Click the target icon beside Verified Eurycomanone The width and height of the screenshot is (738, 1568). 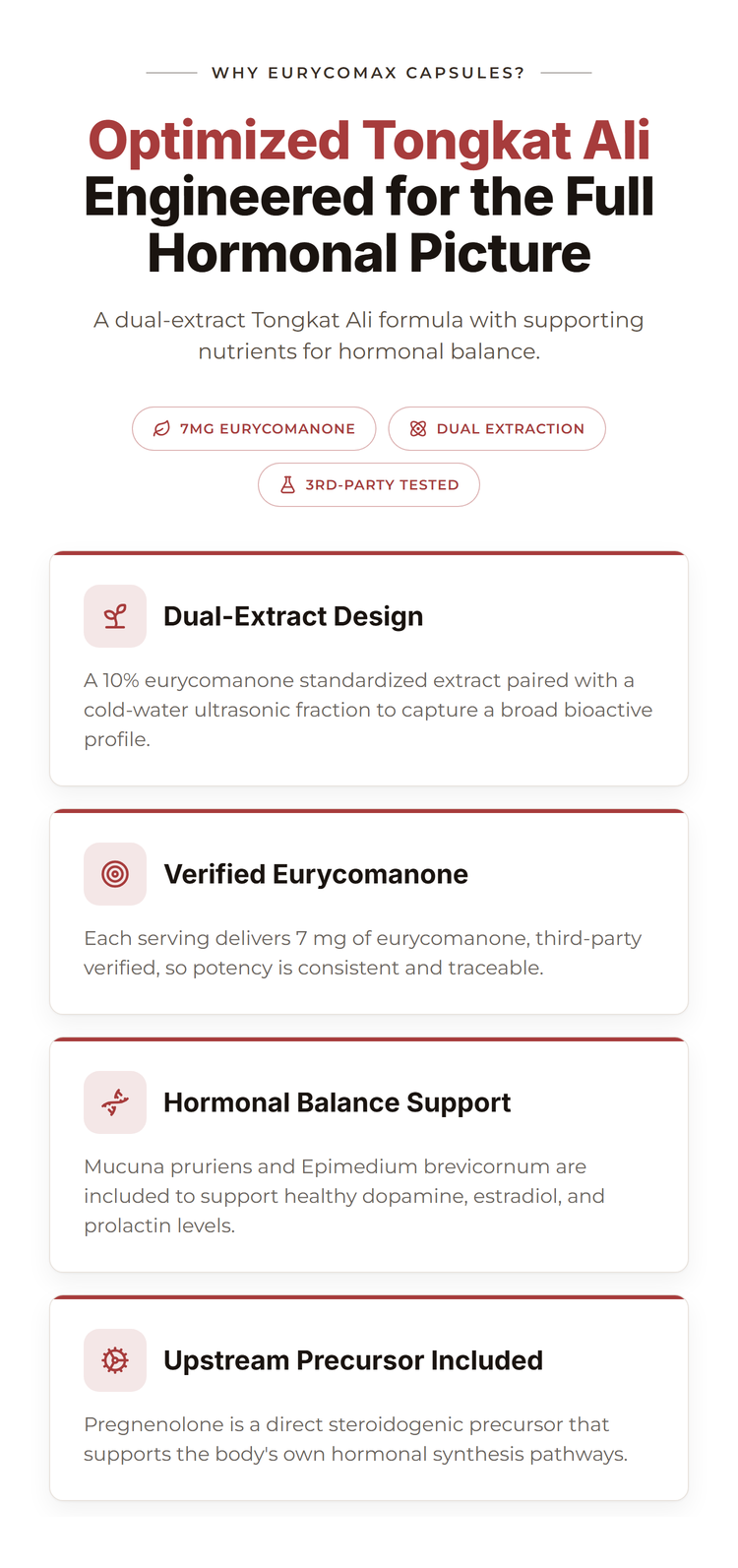[x=115, y=874]
